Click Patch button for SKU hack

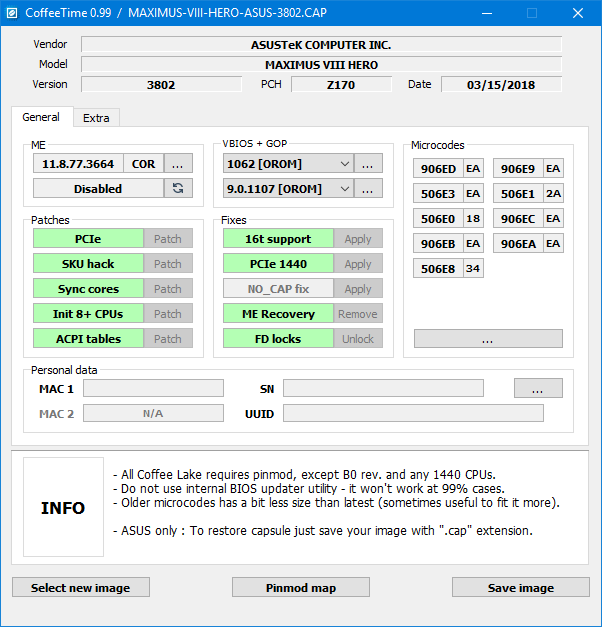168,264
